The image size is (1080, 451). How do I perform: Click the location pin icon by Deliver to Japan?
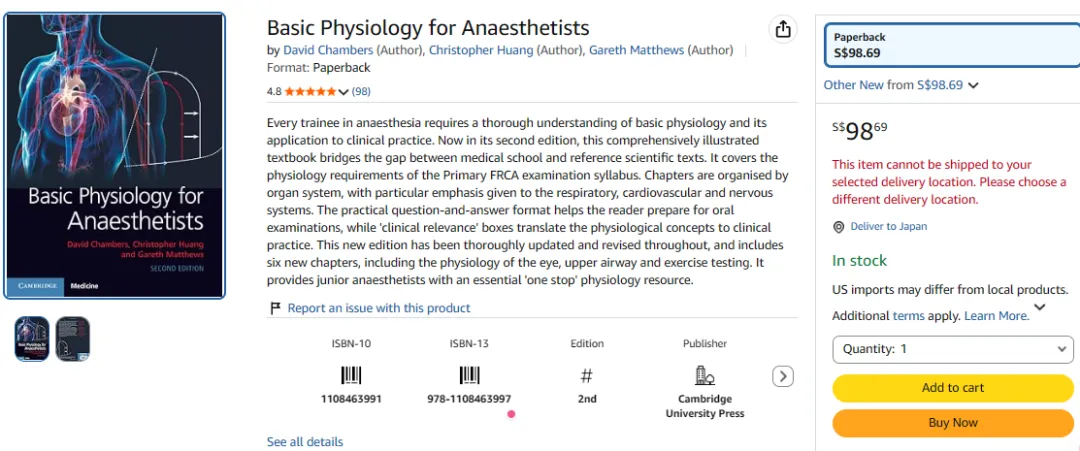pyautogui.click(x=838, y=227)
